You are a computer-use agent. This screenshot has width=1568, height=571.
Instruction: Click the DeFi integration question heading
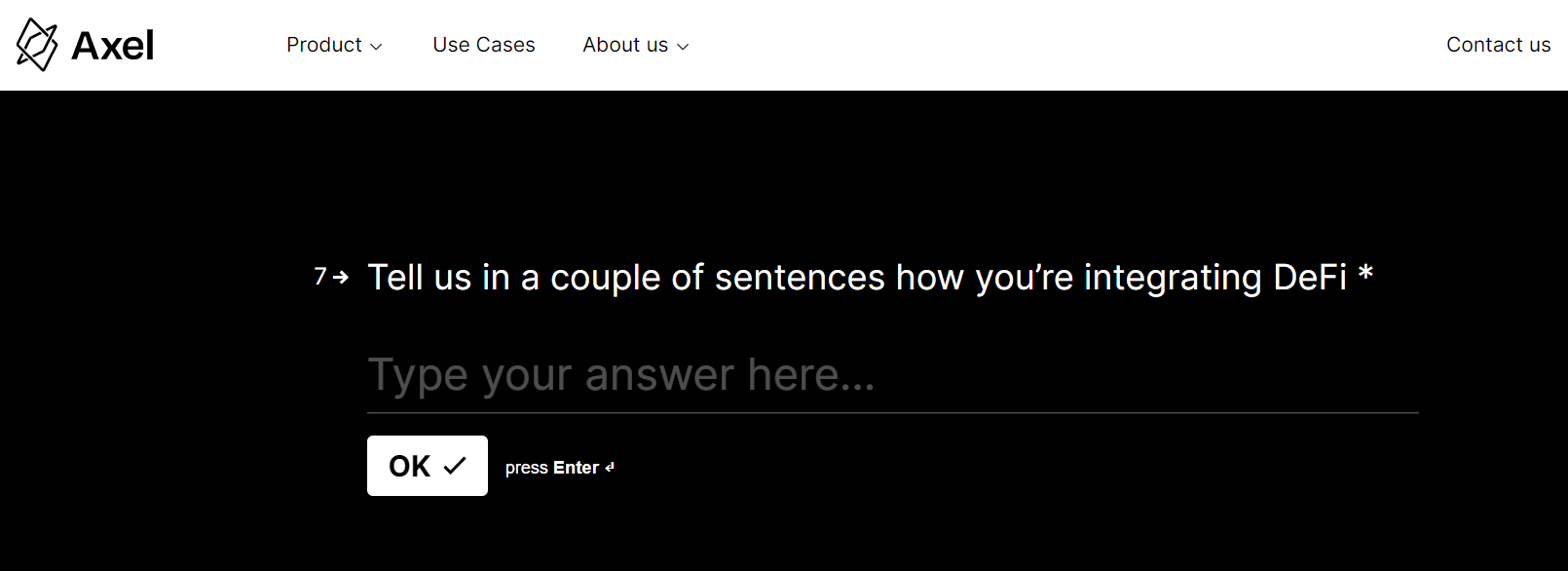[857, 278]
